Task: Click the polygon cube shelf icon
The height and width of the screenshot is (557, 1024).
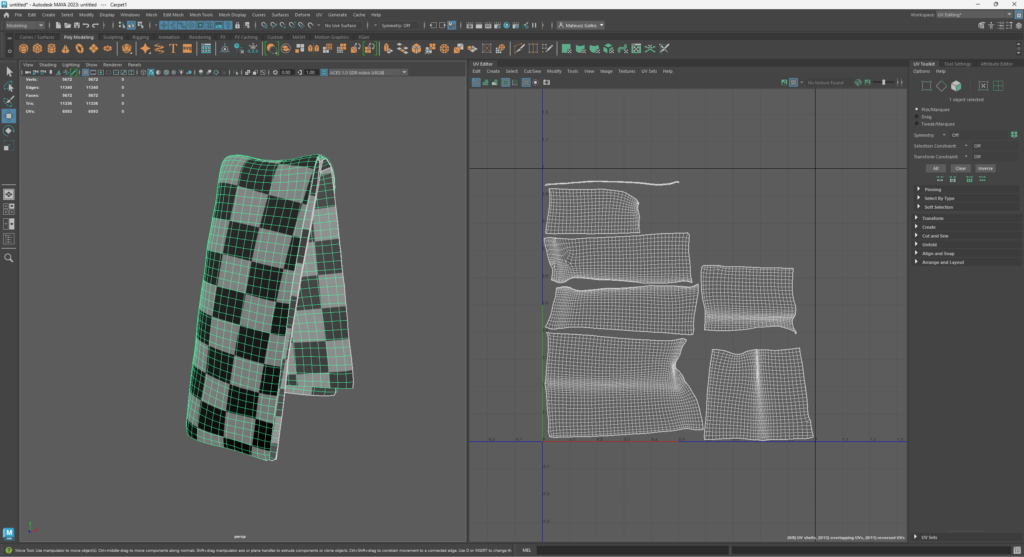Action: tap(37, 48)
